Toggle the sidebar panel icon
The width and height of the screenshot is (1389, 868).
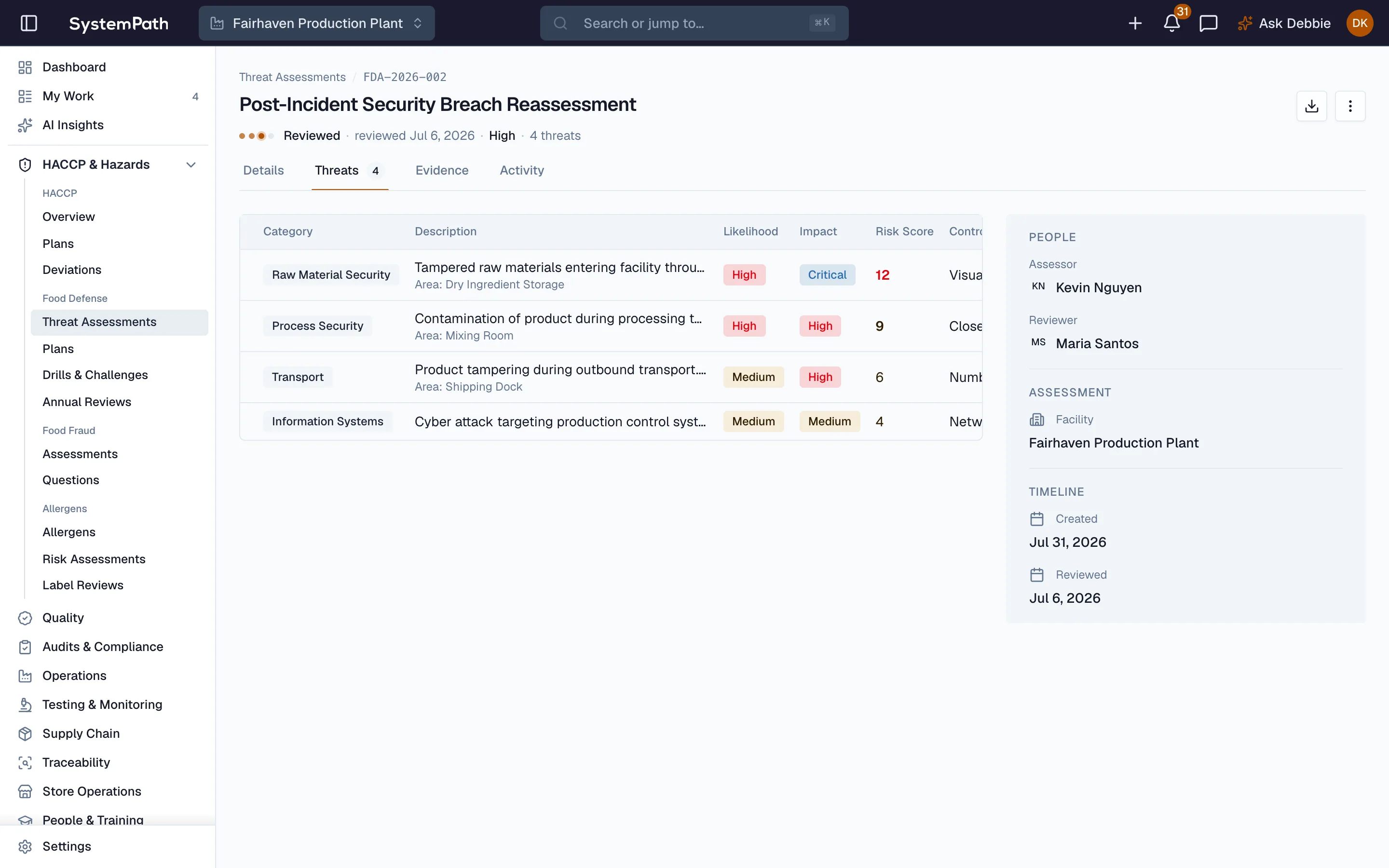pyautogui.click(x=29, y=23)
